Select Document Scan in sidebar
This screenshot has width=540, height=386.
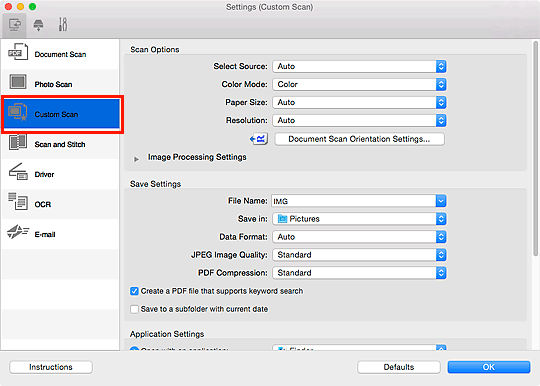[60, 54]
